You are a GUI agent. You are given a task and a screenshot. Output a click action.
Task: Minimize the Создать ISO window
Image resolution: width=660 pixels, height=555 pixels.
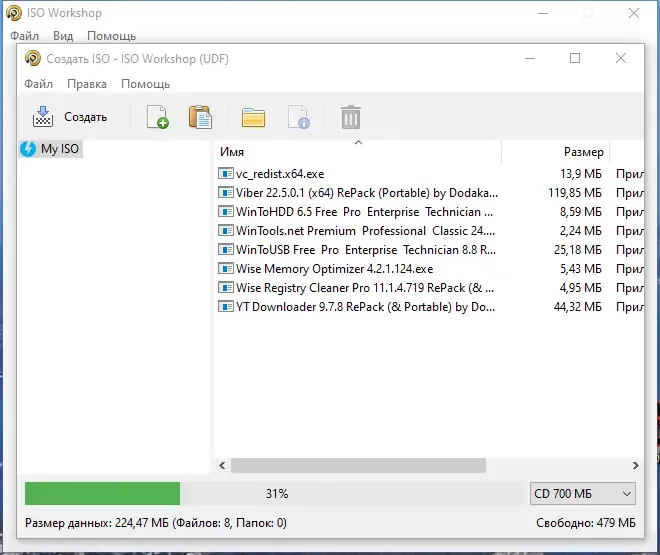click(530, 58)
